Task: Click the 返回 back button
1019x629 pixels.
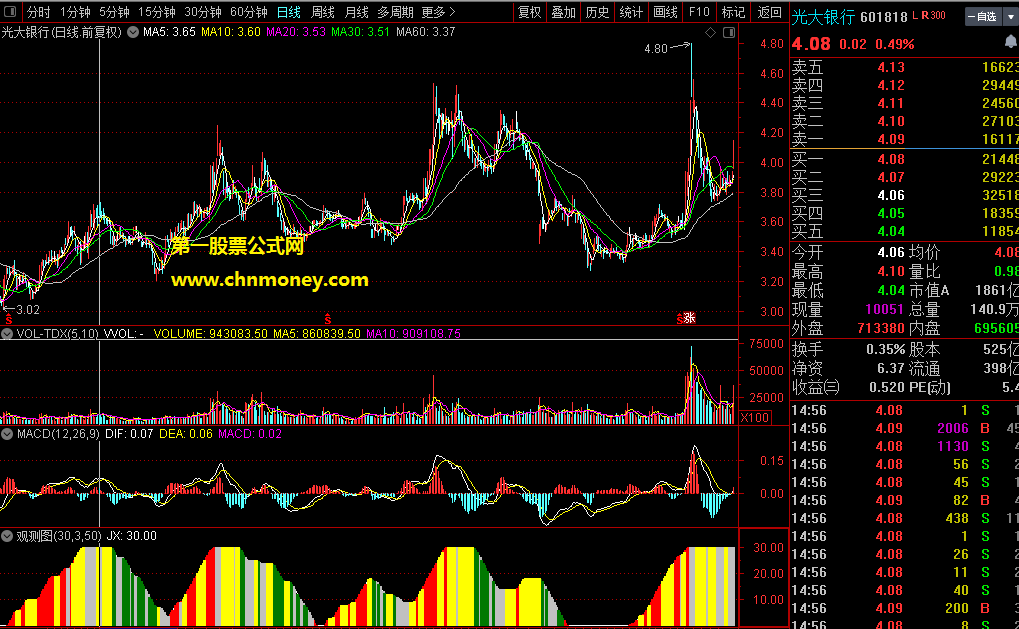Action: point(769,12)
